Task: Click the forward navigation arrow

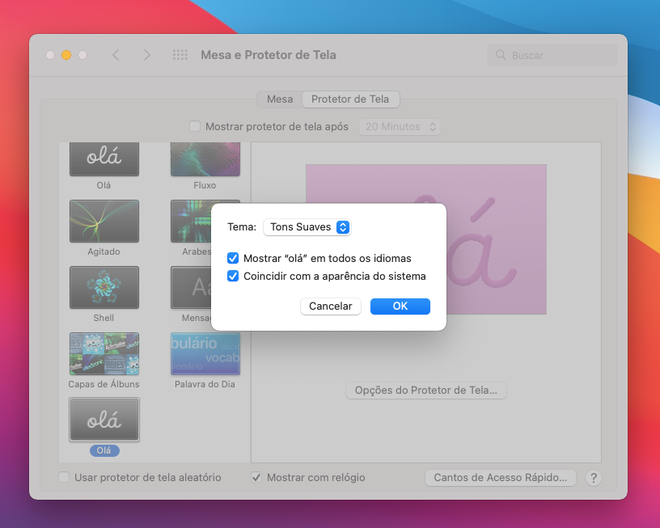Action: click(146, 55)
